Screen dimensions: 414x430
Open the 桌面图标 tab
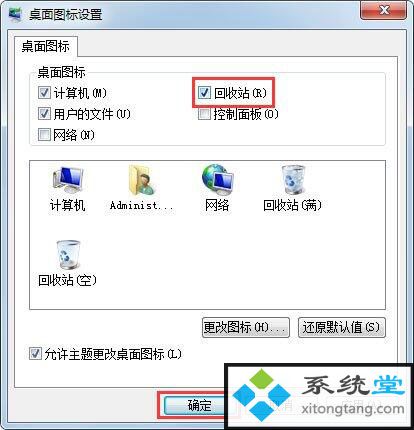[x=46, y=46]
